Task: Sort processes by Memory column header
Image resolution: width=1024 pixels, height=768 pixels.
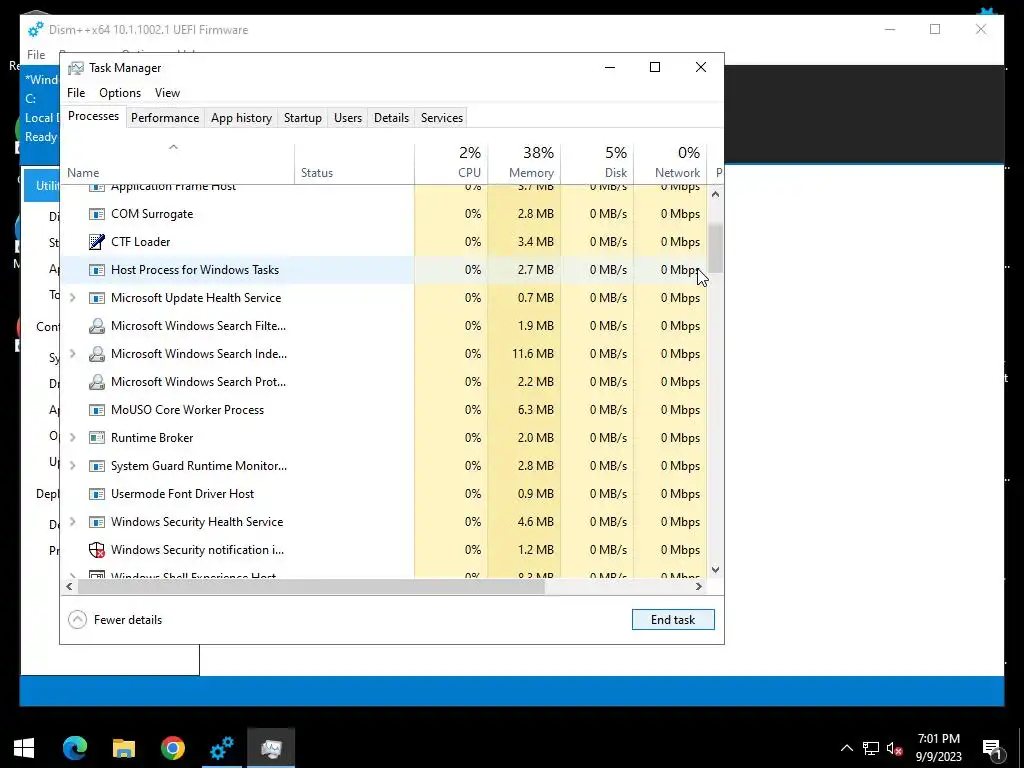Action: 524,164
